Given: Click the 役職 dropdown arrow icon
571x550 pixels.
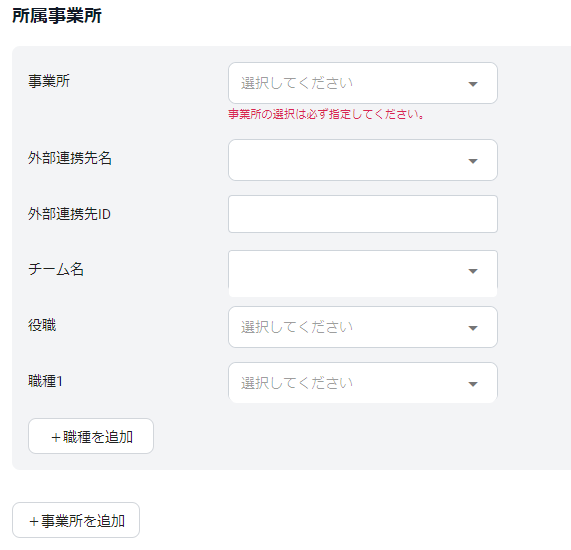Looking at the screenshot, I should pos(473,328).
